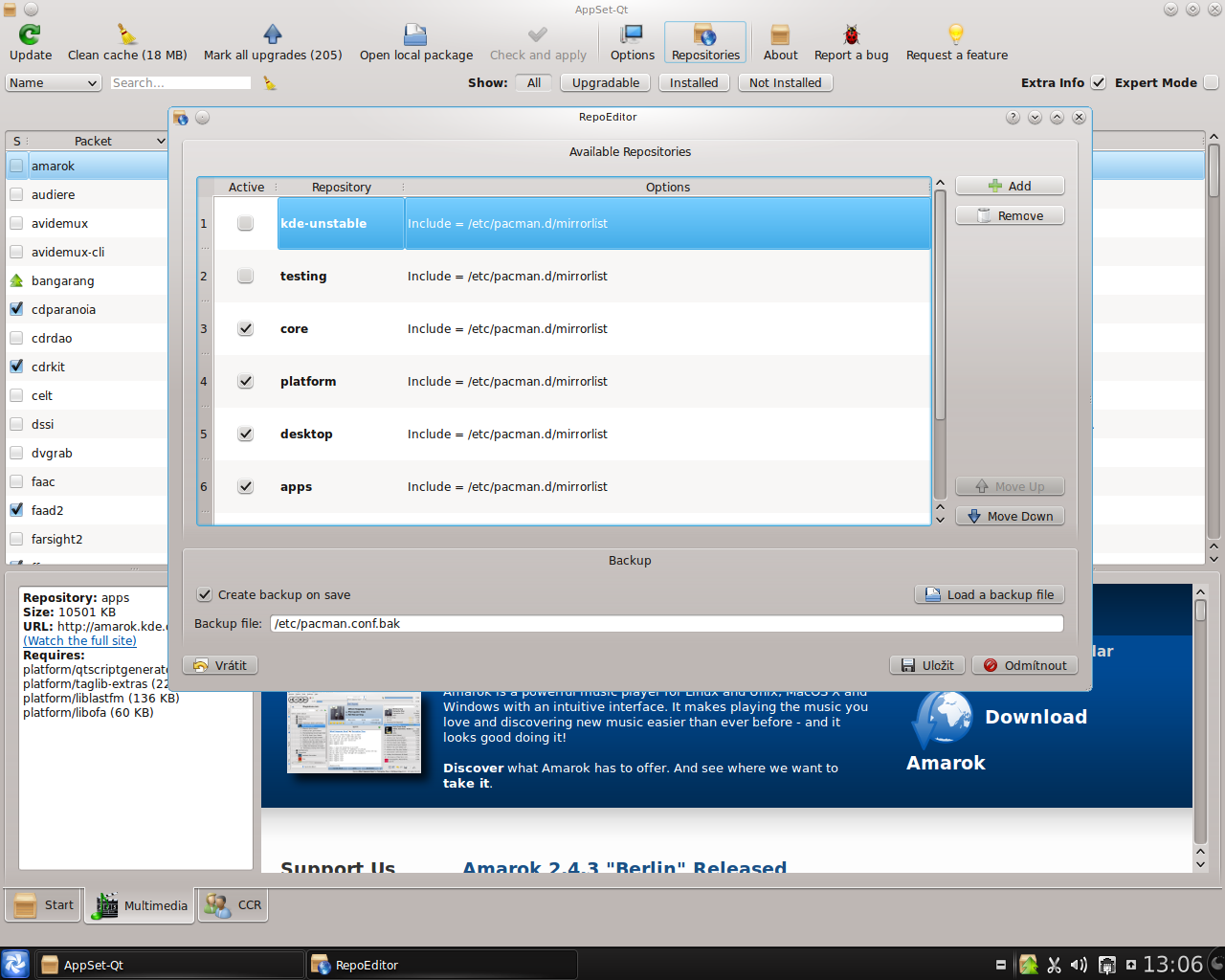The image size is (1225, 980).
Task: Select the testing repository name
Action: click(x=303, y=276)
